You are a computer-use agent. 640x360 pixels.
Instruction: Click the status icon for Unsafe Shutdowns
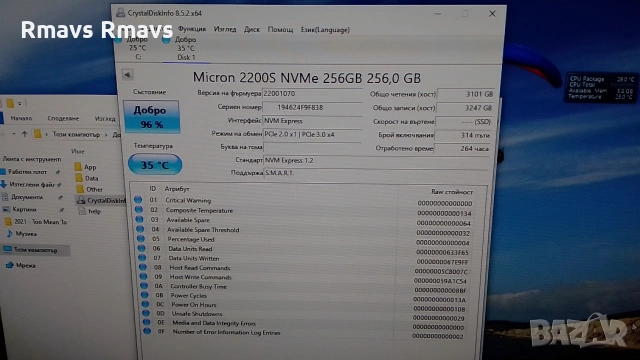coord(146,313)
